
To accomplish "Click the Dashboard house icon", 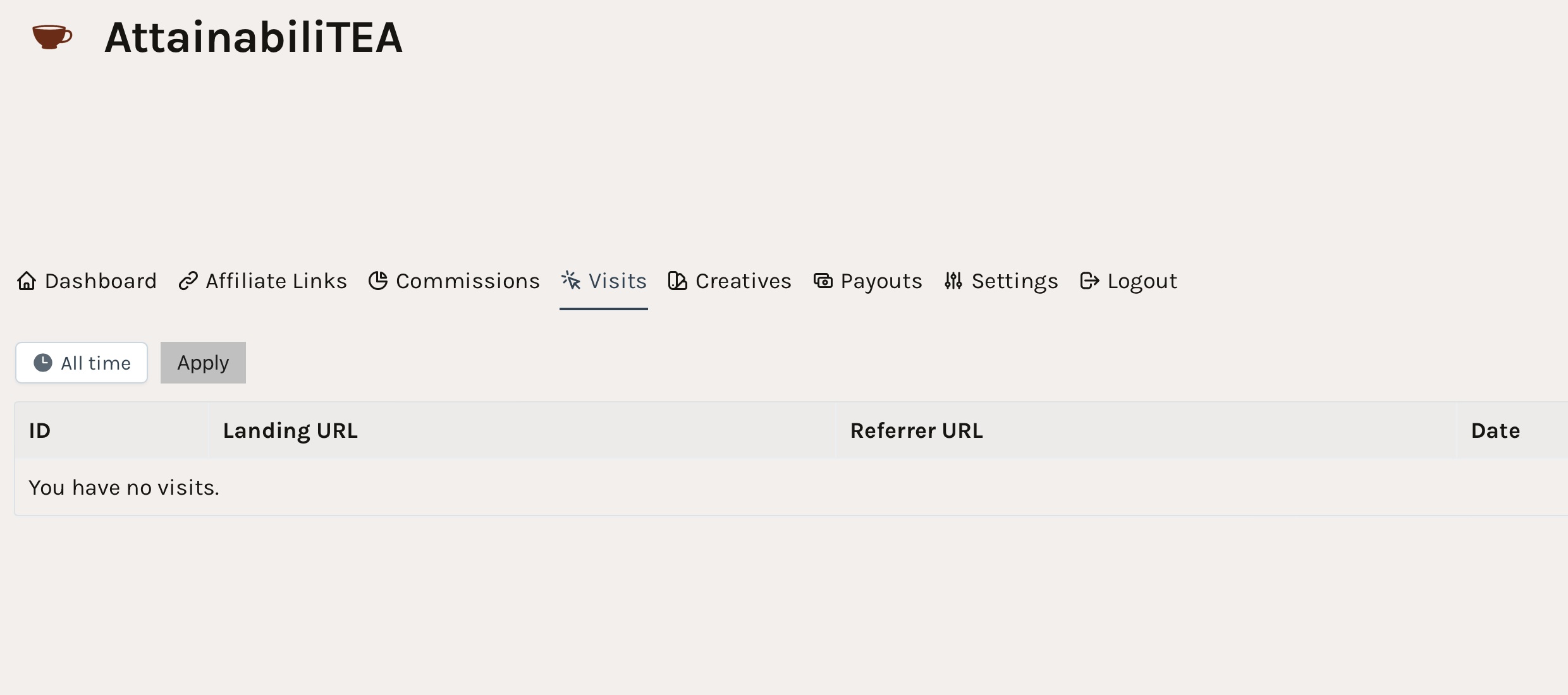I will point(27,281).
